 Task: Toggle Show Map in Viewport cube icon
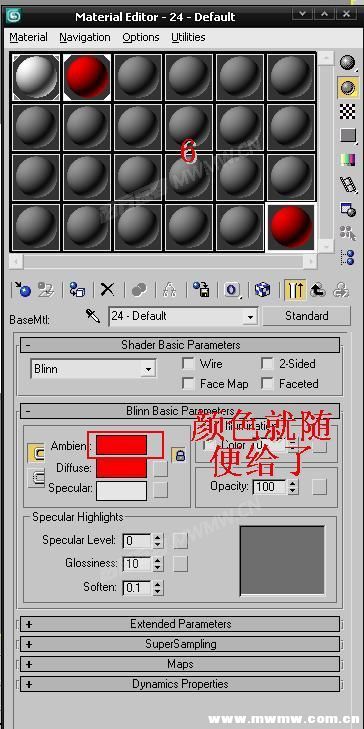click(x=263, y=290)
